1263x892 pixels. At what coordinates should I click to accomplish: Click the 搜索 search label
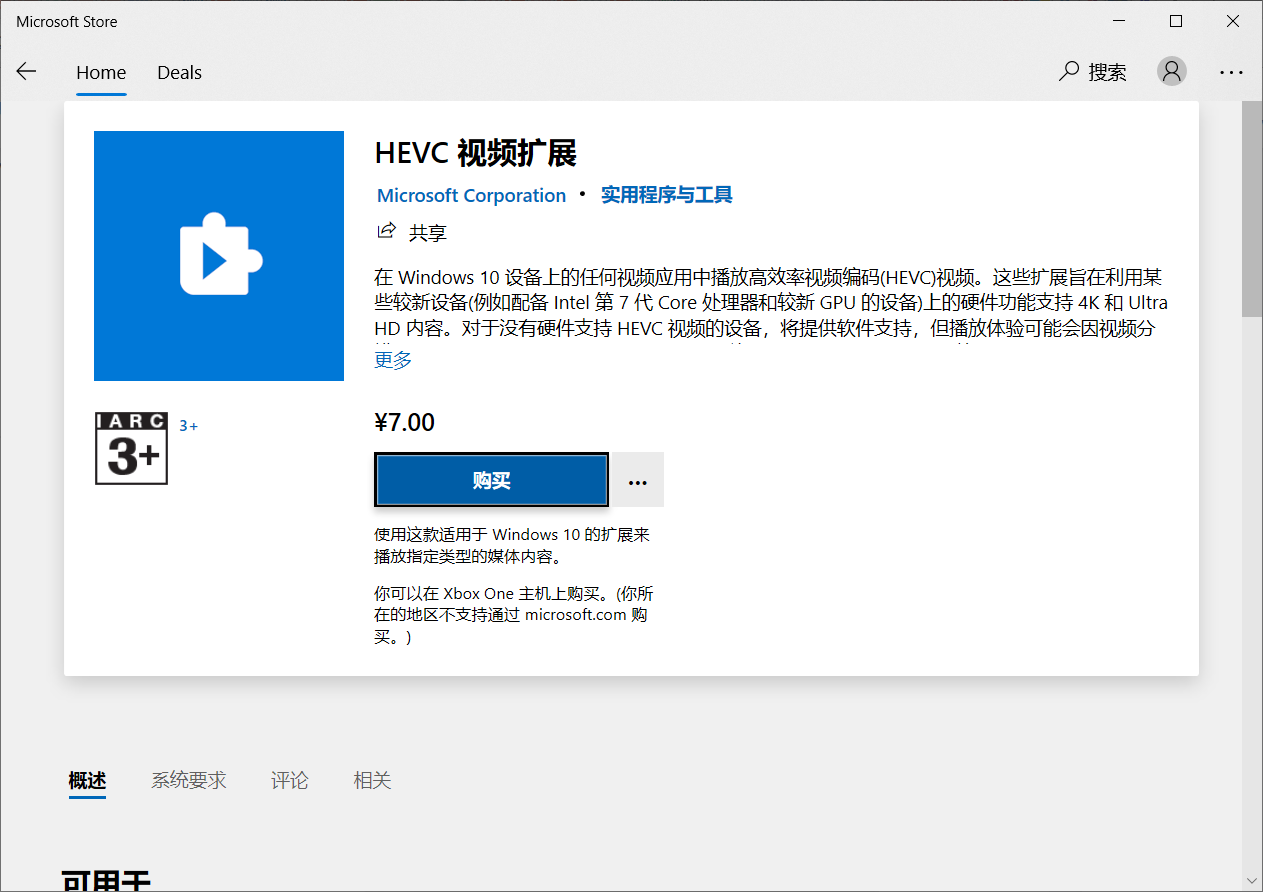(x=1108, y=72)
